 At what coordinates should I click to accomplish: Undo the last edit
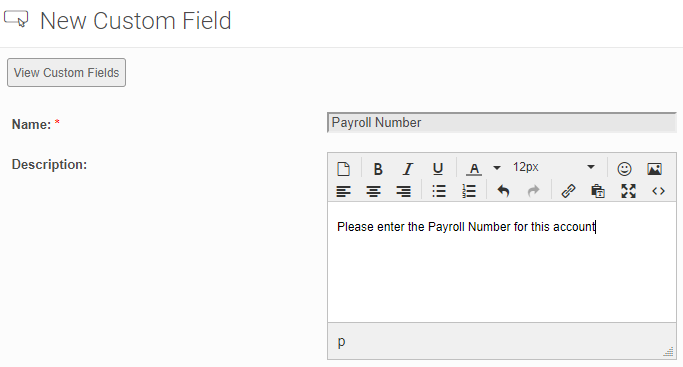pos(503,191)
